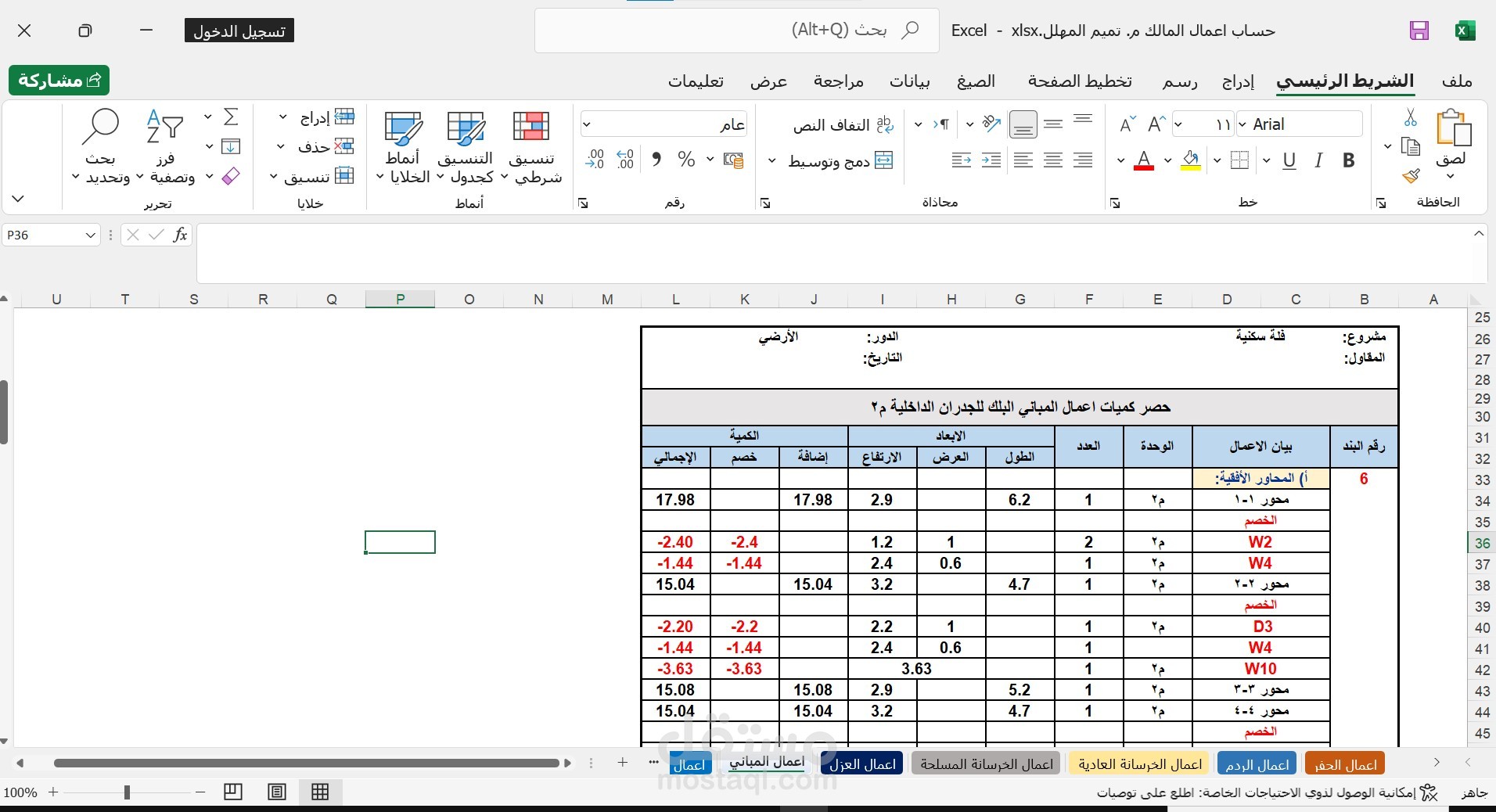Open accounting currency format icon

click(733, 160)
